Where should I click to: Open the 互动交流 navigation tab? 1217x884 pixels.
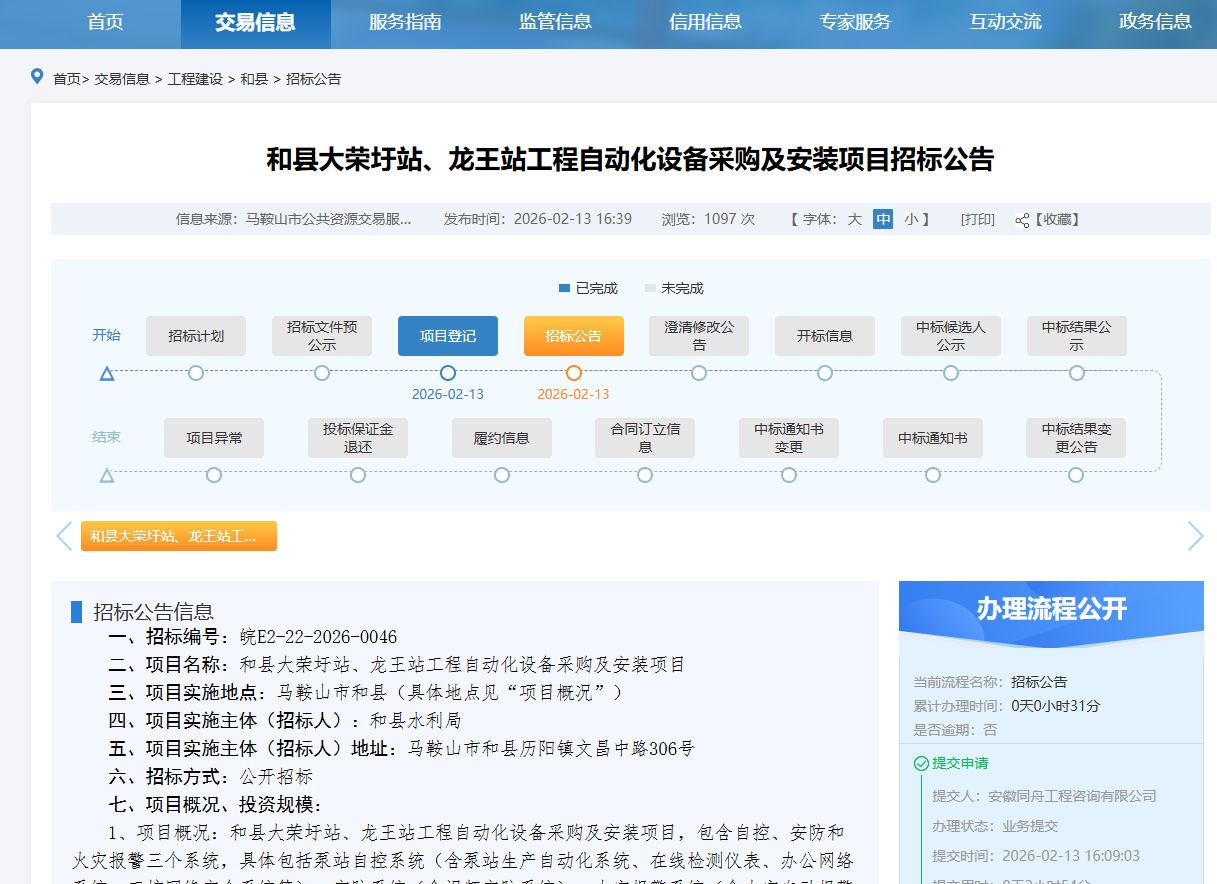(x=1005, y=22)
